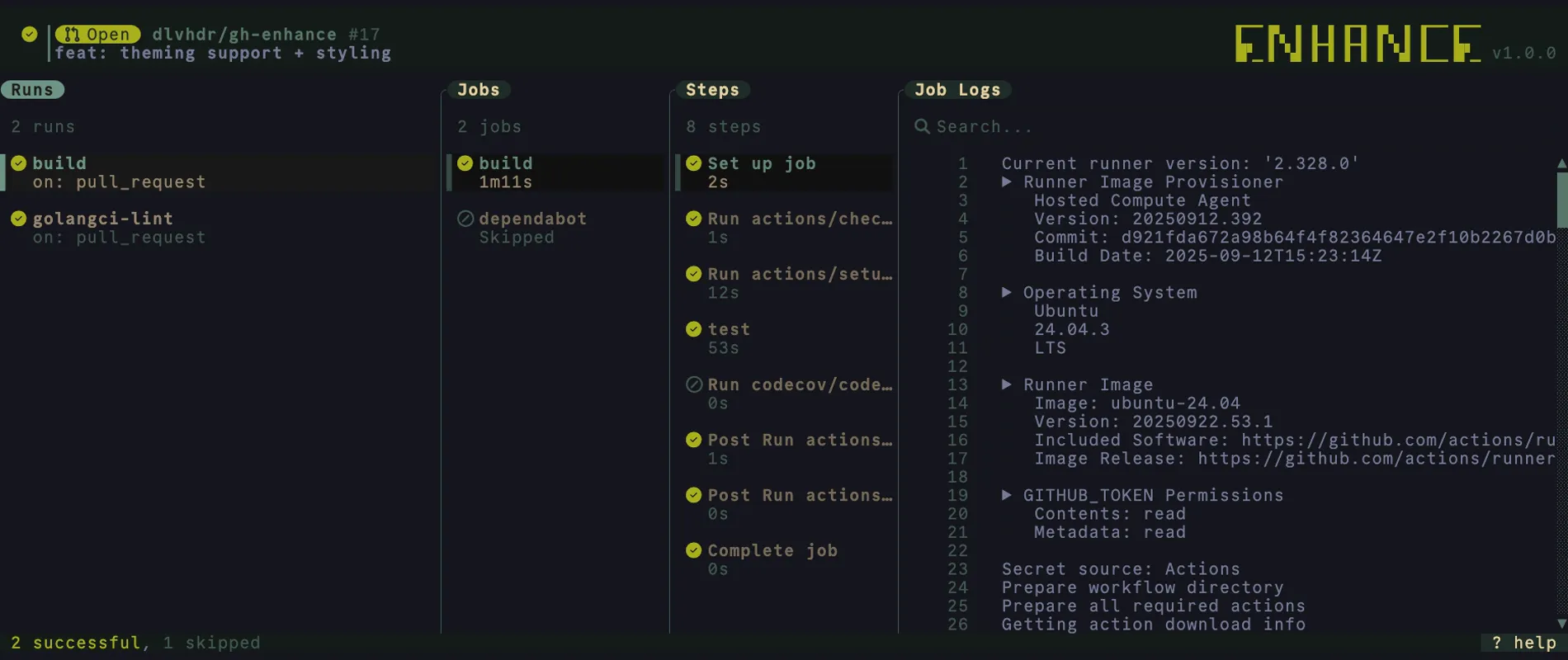
Task: Switch to the Runs panel tab
Action: 32,90
